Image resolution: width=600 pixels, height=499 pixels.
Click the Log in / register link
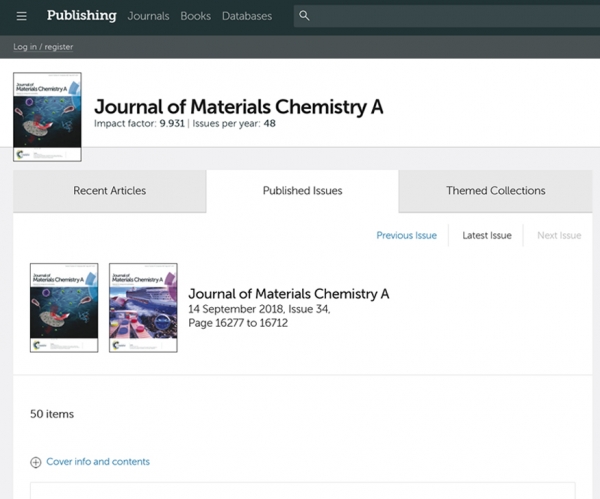[43, 47]
